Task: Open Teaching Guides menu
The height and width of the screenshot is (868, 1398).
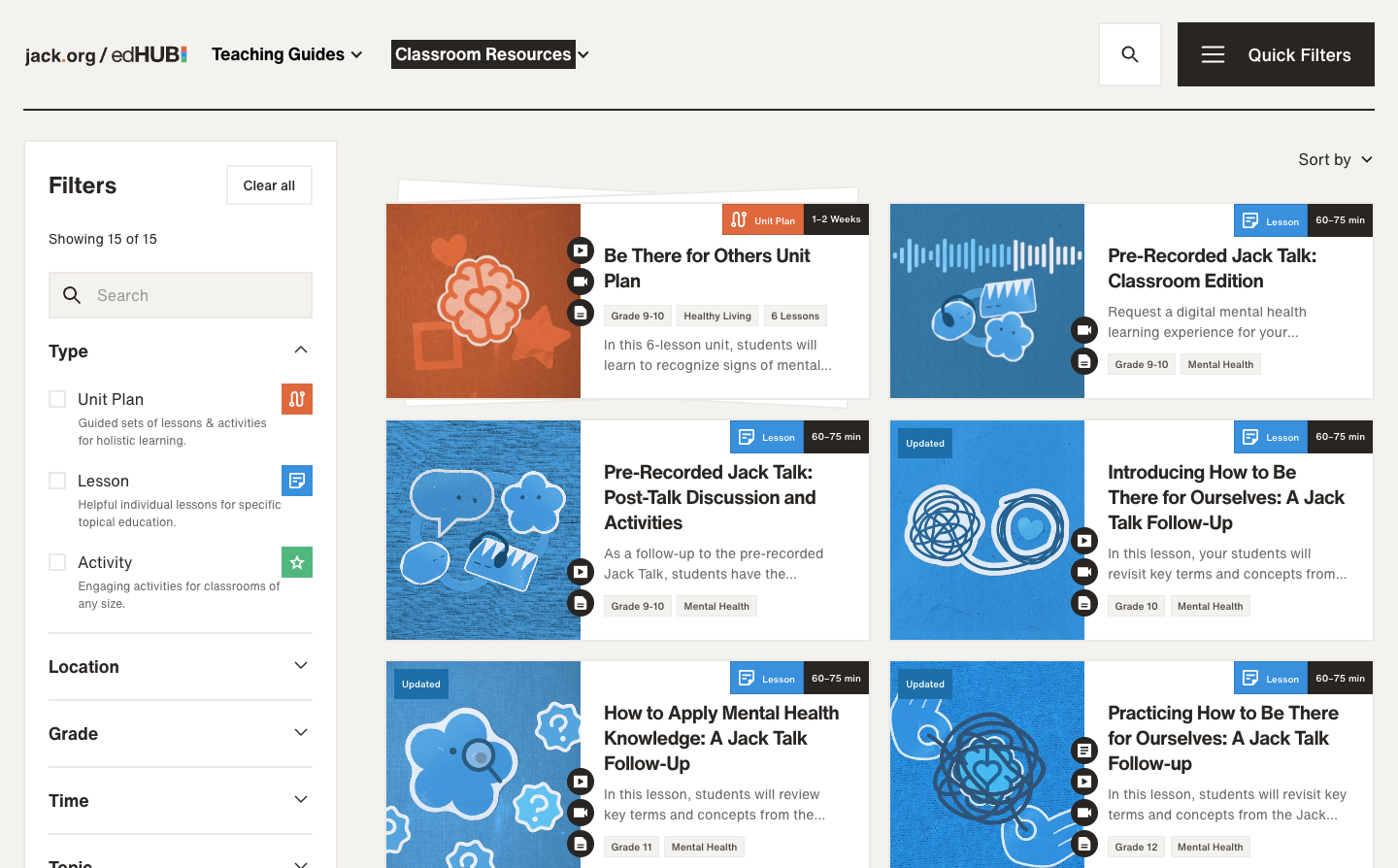Action: (x=287, y=54)
